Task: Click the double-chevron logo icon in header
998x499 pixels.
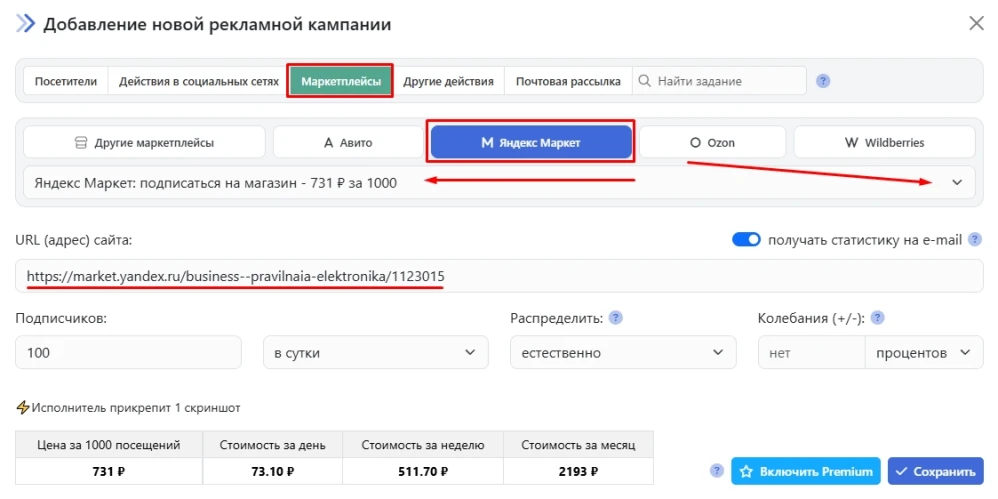Action: [25, 25]
